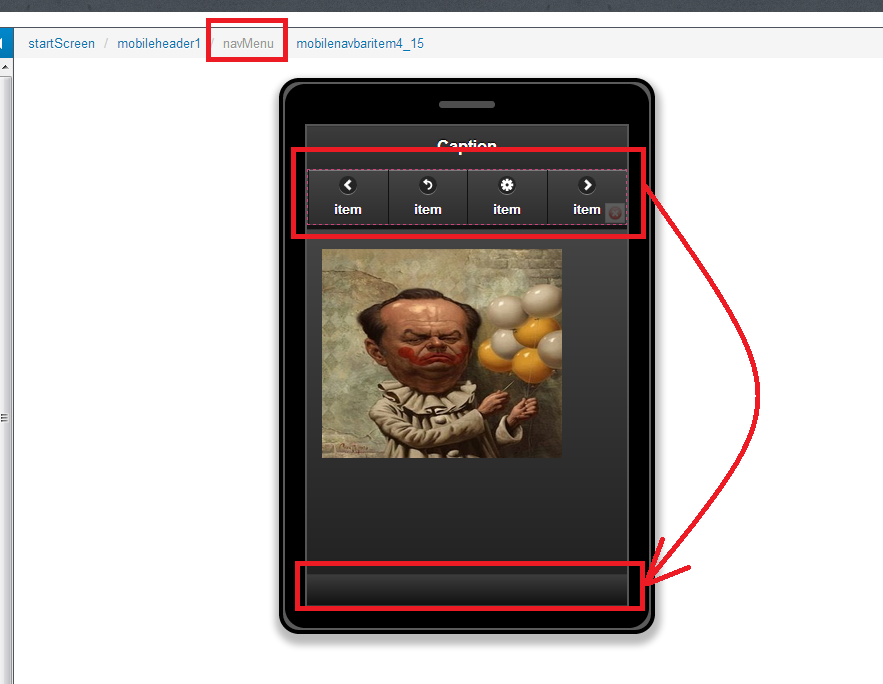This screenshot has width=883, height=684.
Task: Click the up arrow of left scrollbar
Action: 5,67
